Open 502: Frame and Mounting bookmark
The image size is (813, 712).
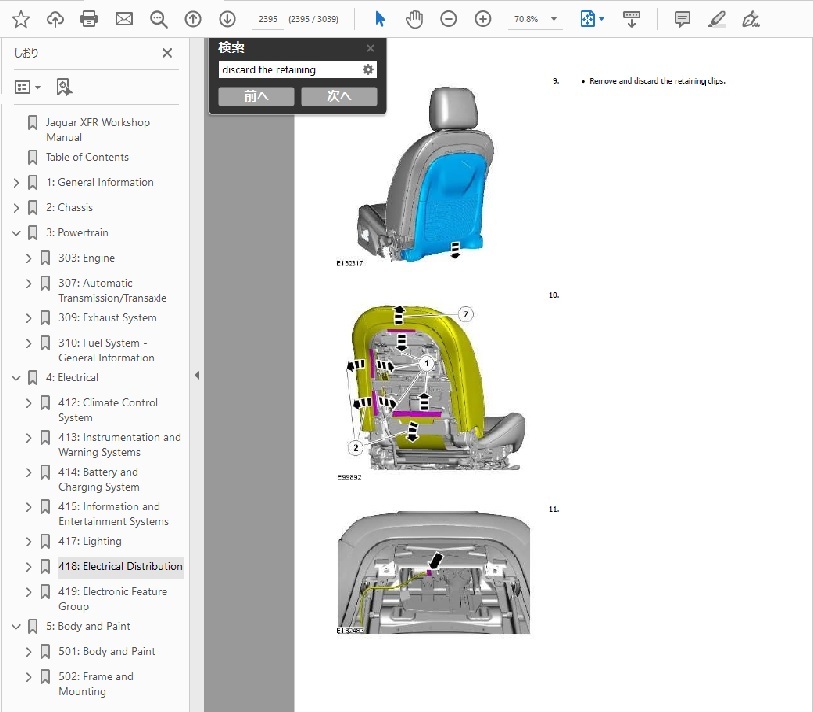96,684
